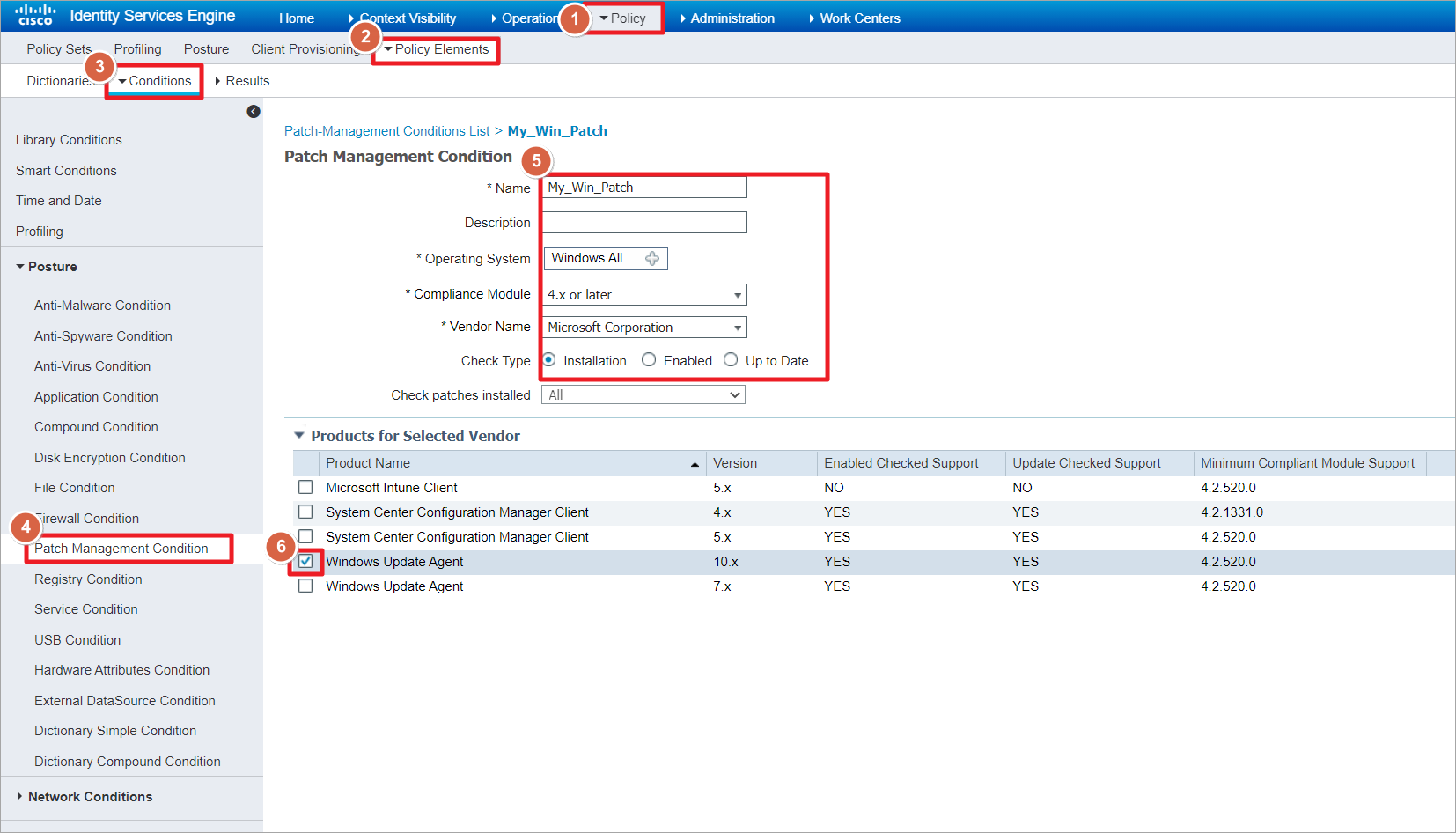
Task: Open Anti-Malware Condition
Action: 103,306
